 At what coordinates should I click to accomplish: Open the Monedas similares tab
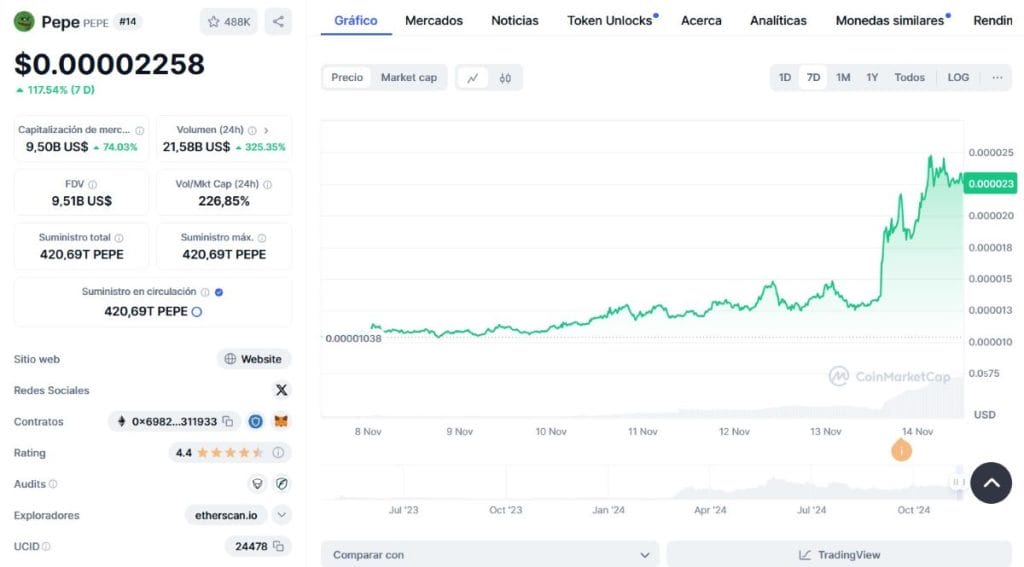point(889,20)
